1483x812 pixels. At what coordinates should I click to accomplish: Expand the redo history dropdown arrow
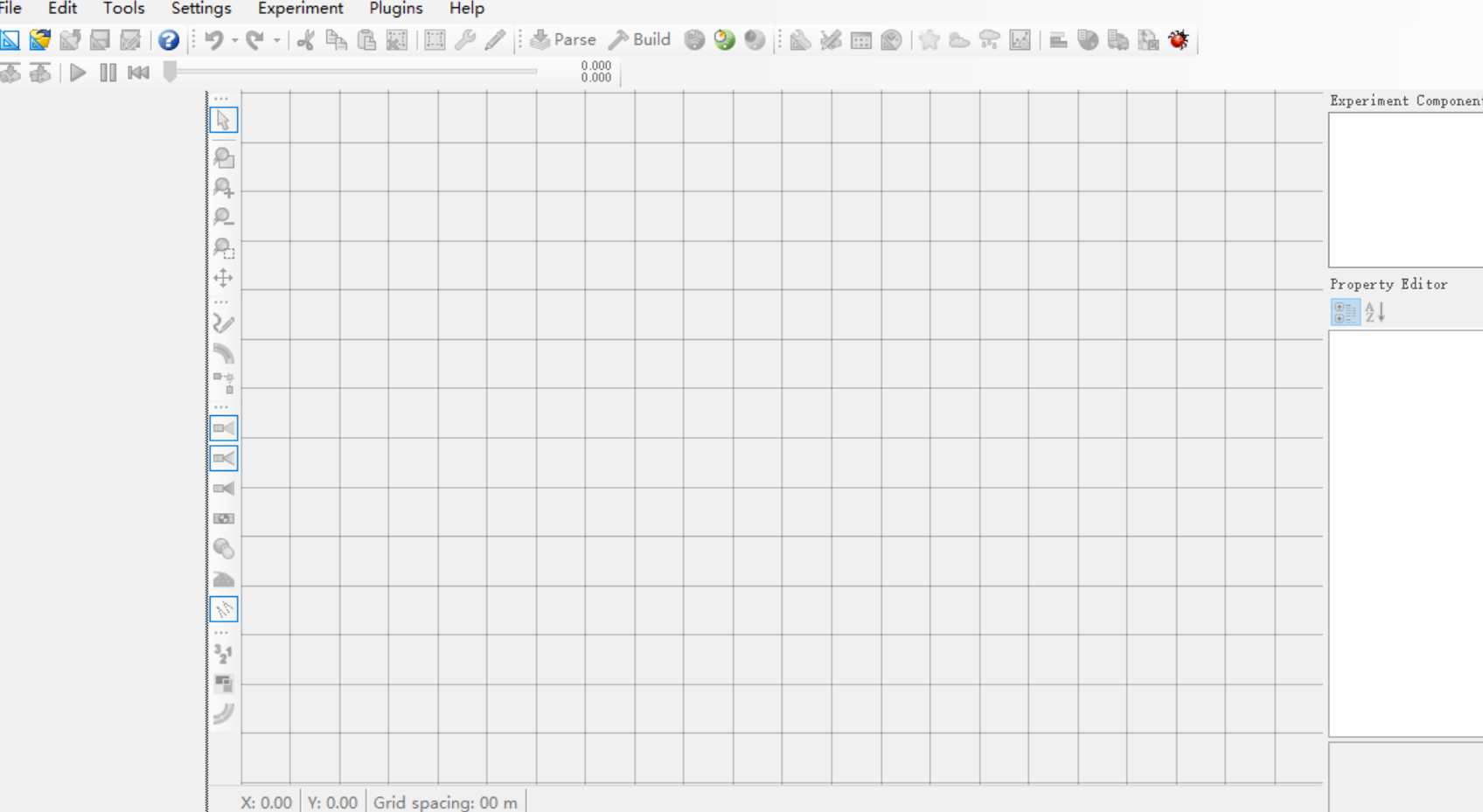[x=276, y=40]
